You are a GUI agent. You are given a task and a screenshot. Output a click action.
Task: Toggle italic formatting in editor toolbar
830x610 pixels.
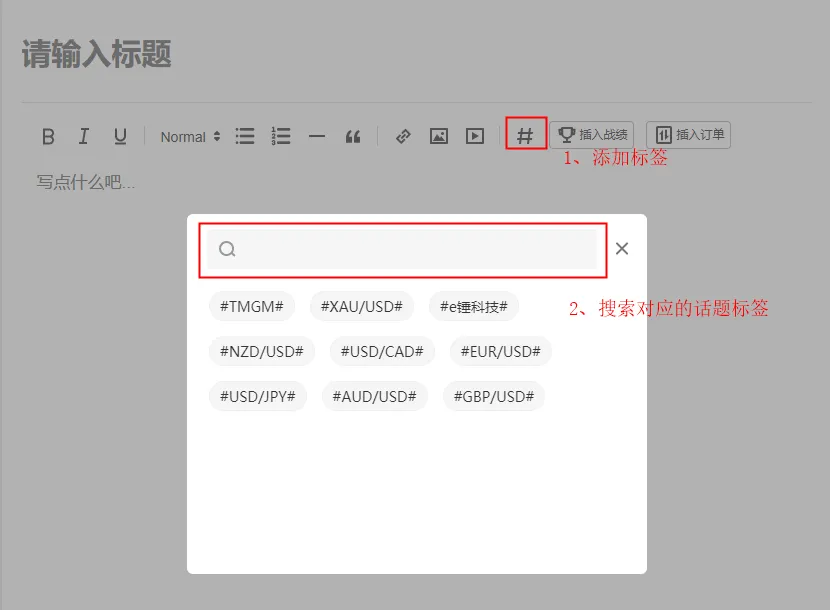tap(84, 137)
